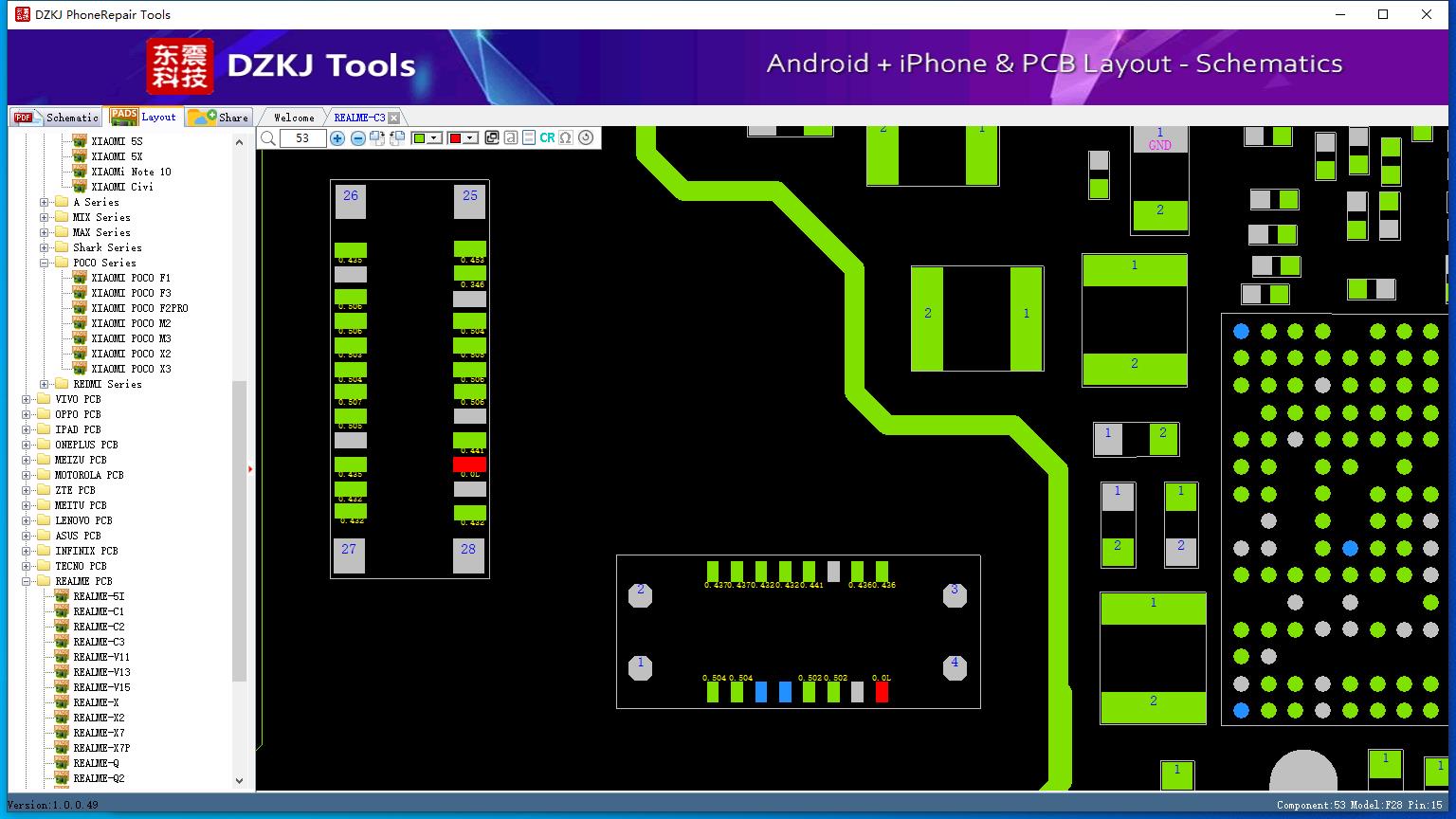
Task: Open the Share tab
Action: tap(218, 118)
